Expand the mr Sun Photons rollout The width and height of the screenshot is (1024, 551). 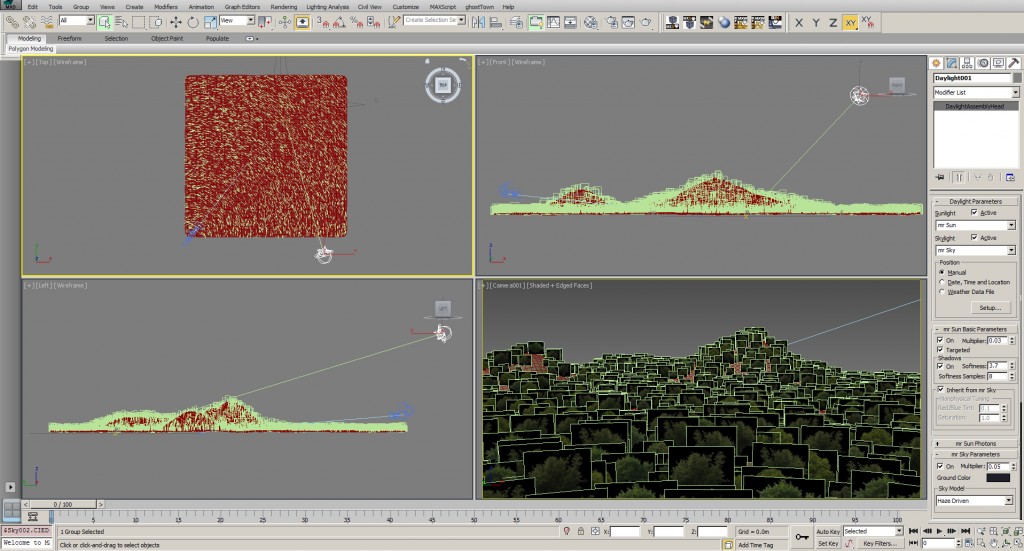click(x=976, y=443)
